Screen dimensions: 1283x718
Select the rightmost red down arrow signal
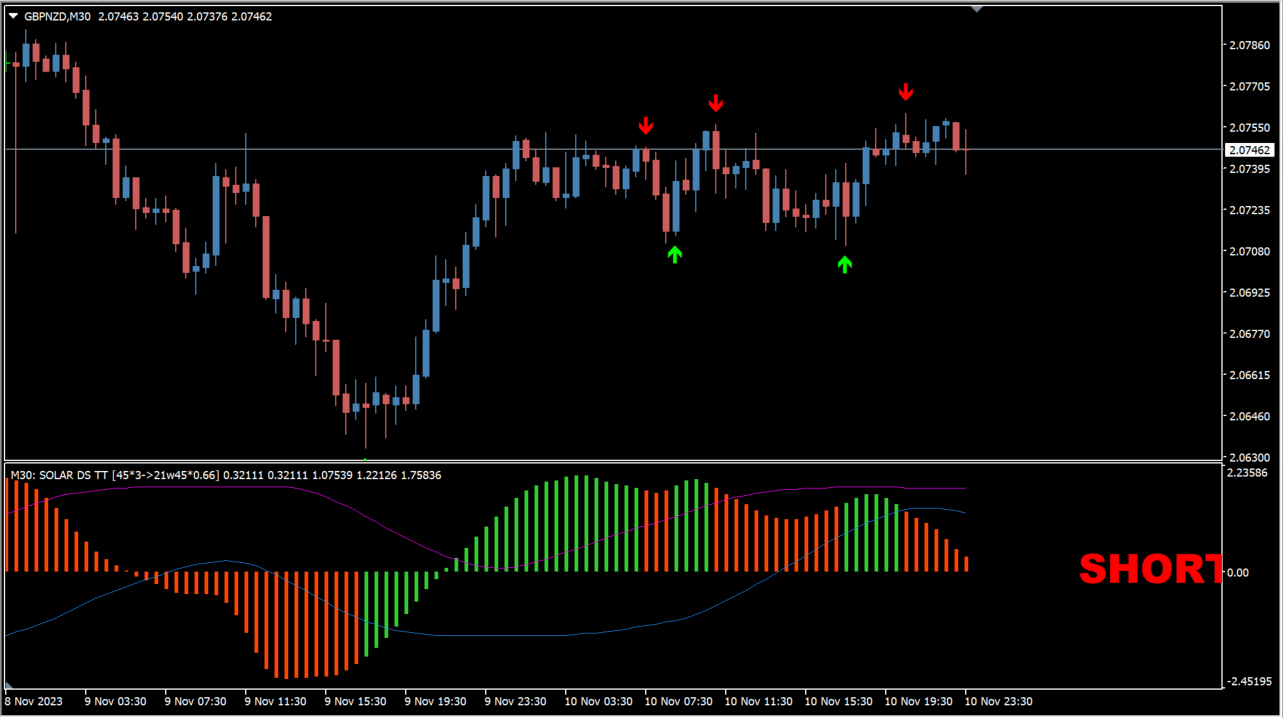[x=905, y=92]
